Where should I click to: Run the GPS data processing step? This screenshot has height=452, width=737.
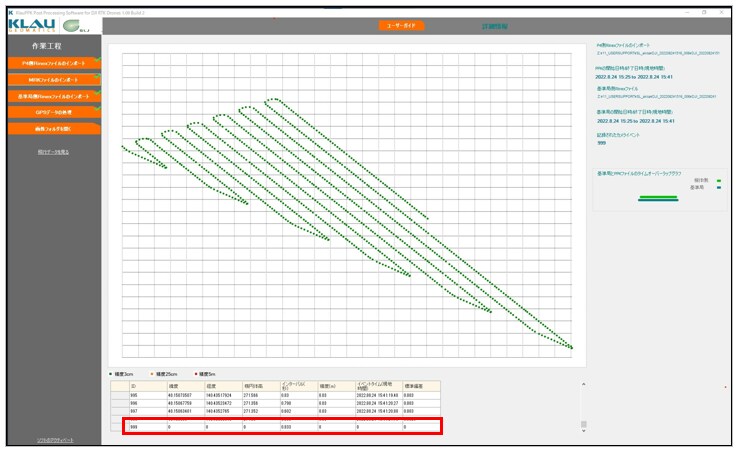pos(54,112)
